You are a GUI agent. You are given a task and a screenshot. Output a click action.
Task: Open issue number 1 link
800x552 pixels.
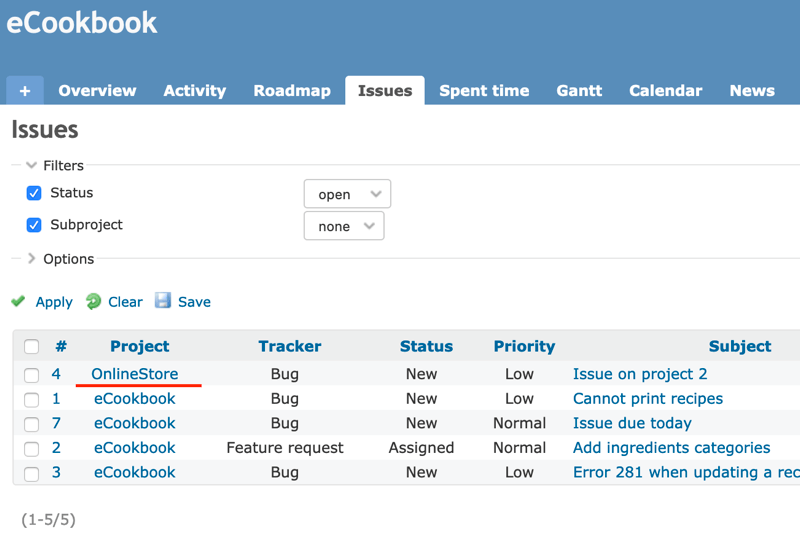pyautogui.click(x=56, y=398)
